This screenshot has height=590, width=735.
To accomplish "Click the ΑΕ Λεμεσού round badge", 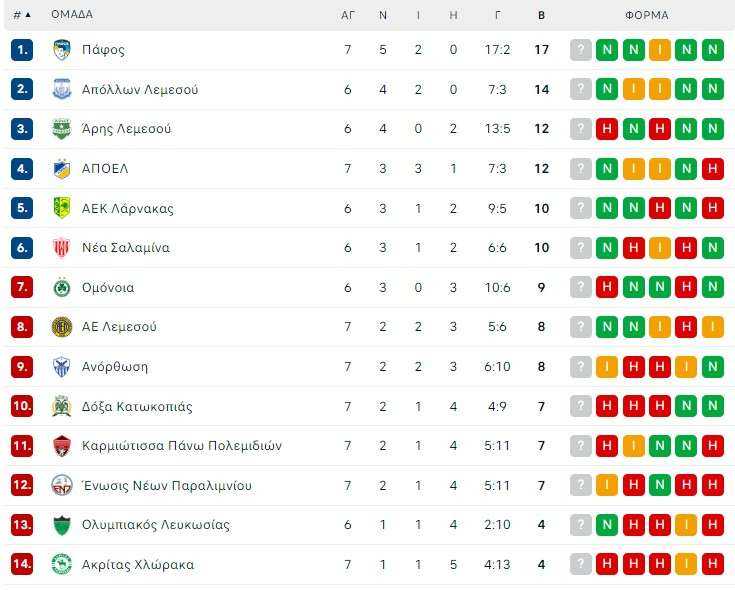I will [x=61, y=327].
